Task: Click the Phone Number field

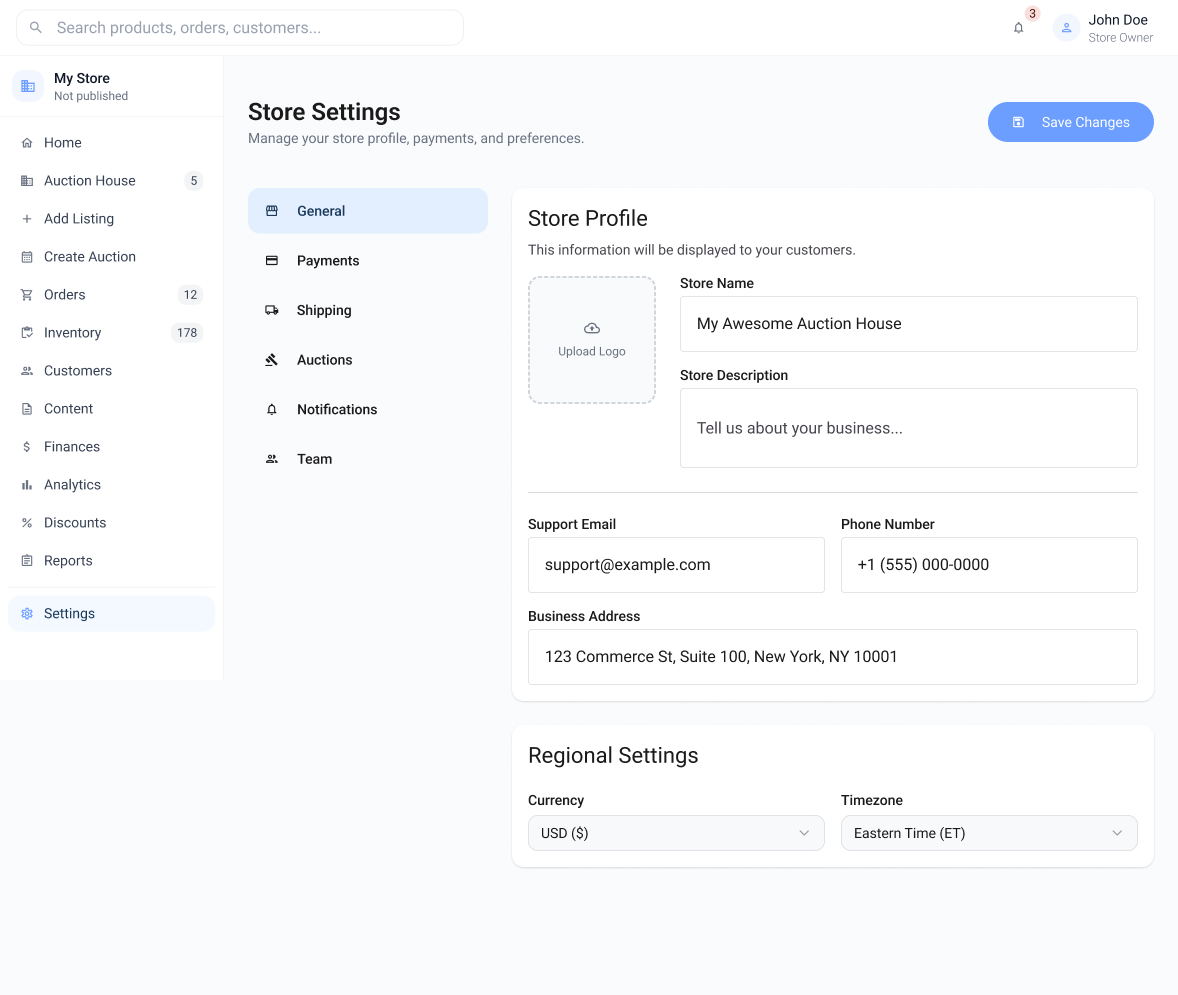Action: point(989,565)
